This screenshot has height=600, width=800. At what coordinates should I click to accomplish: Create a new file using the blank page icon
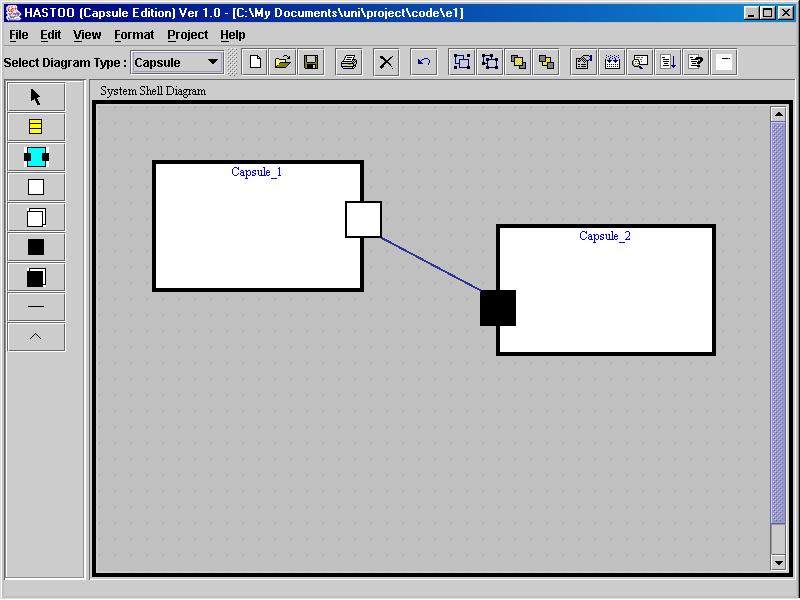point(255,62)
